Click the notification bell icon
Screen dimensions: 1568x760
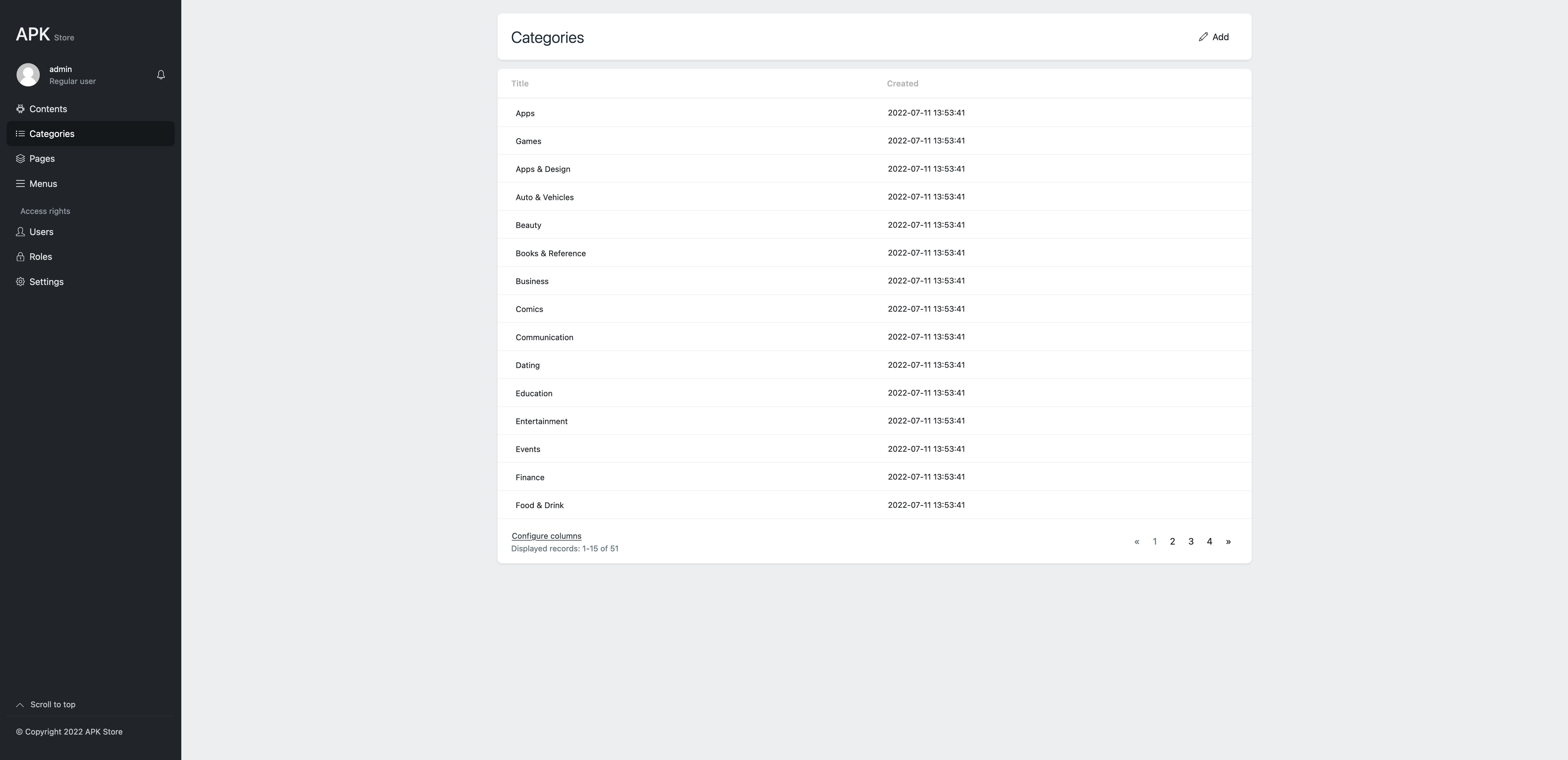(161, 75)
